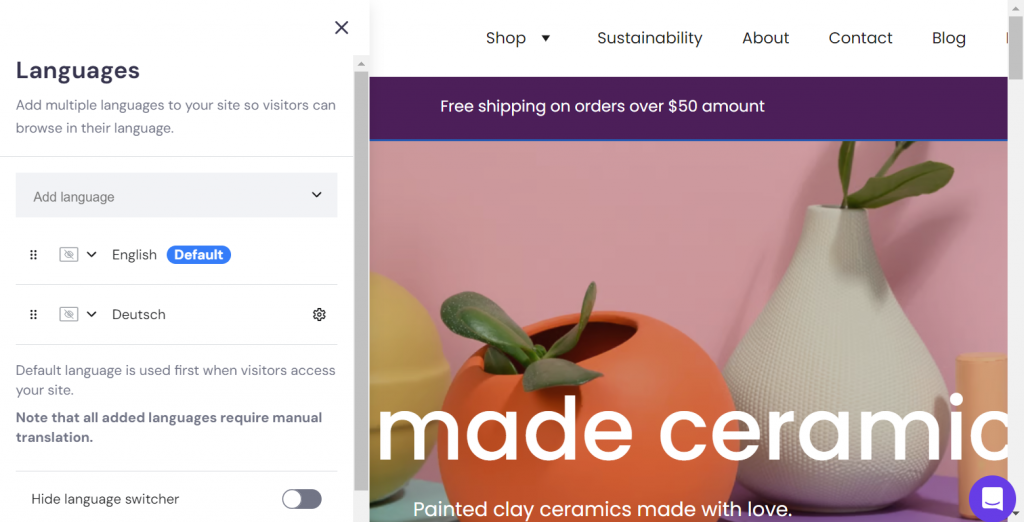This screenshot has height=522, width=1024.
Task: Toggle the Hide language switcher switch
Action: click(301, 499)
